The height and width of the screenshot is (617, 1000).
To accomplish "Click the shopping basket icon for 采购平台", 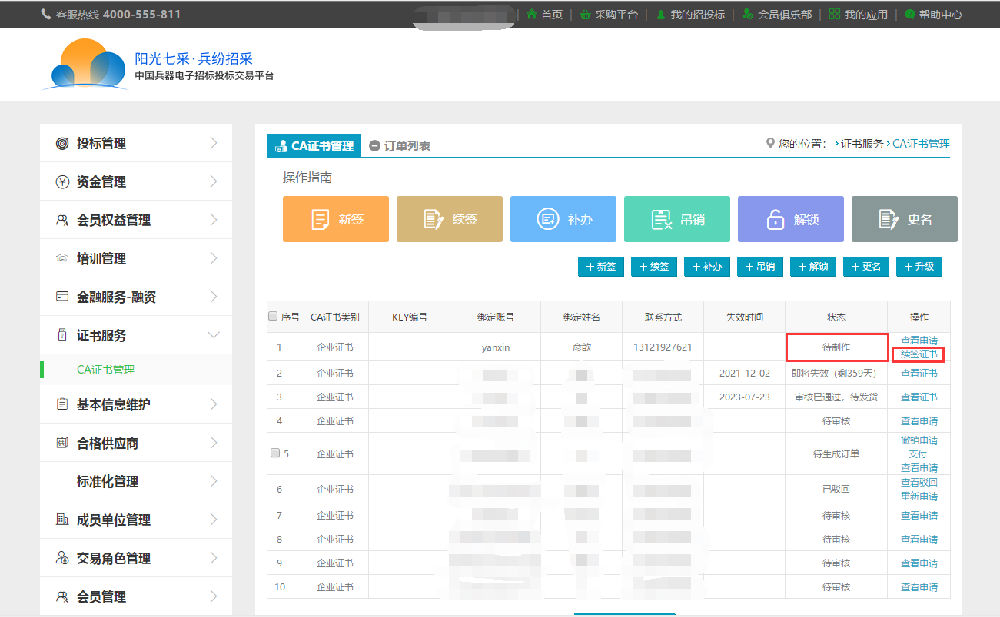I will pyautogui.click(x=585, y=14).
